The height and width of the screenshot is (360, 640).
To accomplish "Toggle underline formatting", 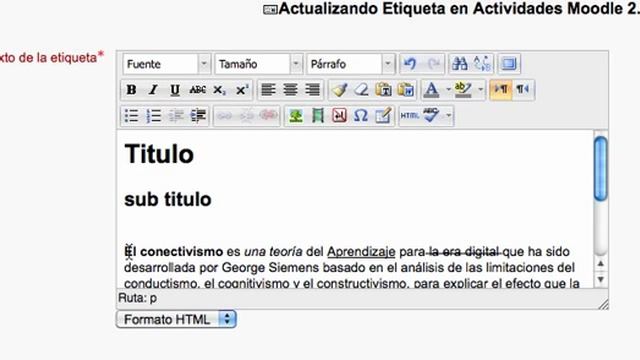I will 175,90.
